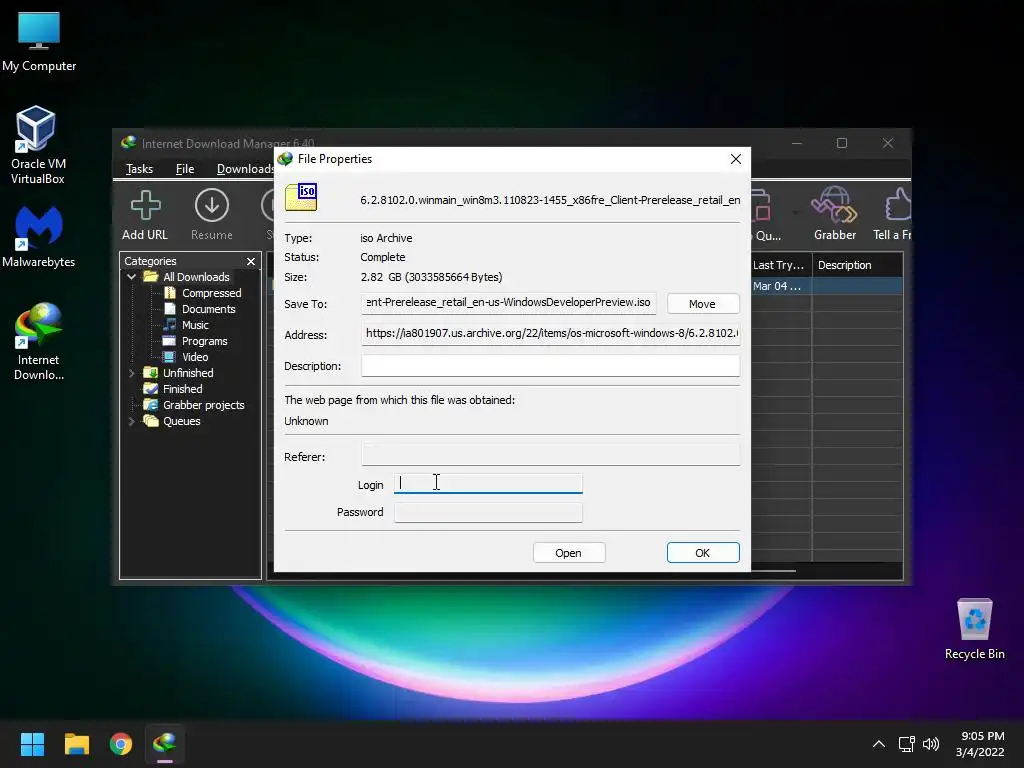Screen dimensions: 1024x768
Task: Select Documents category
Action: point(208,309)
